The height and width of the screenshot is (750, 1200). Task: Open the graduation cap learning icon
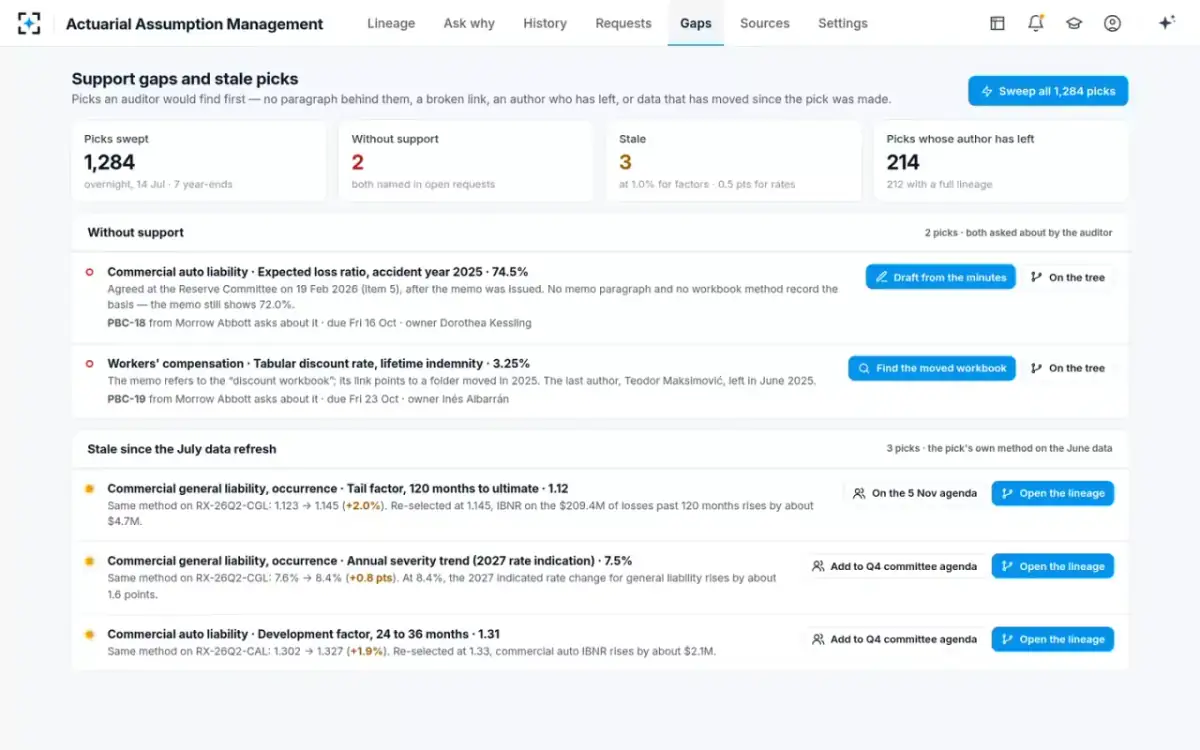(1074, 23)
